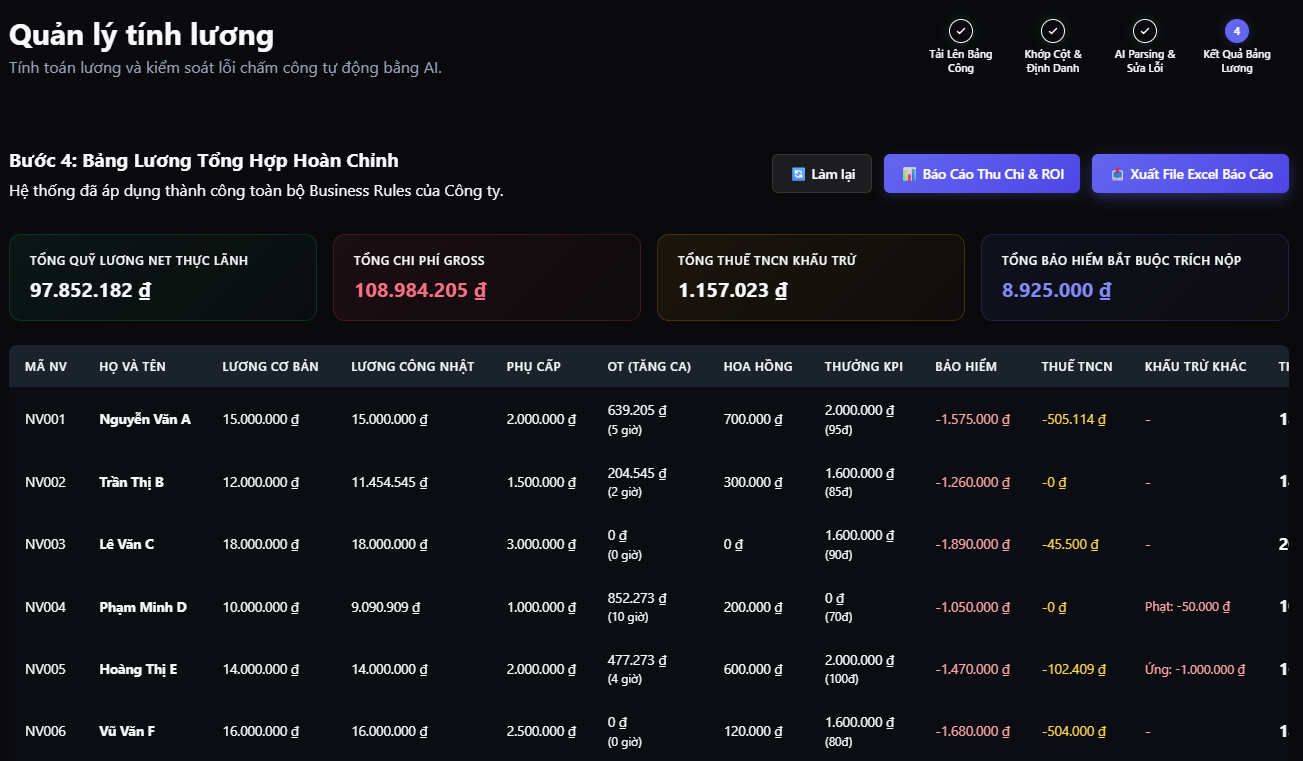Click the 1.157.023 ₫ tax total value
The image size is (1303, 761).
coord(733,291)
